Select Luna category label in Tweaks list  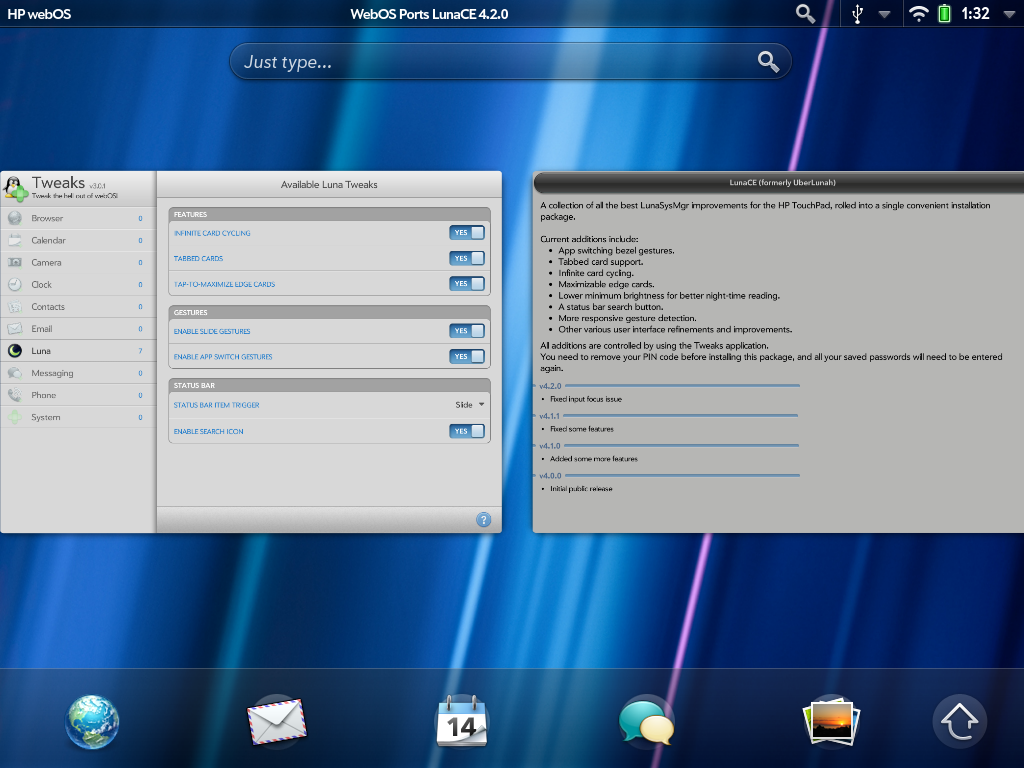pos(40,351)
